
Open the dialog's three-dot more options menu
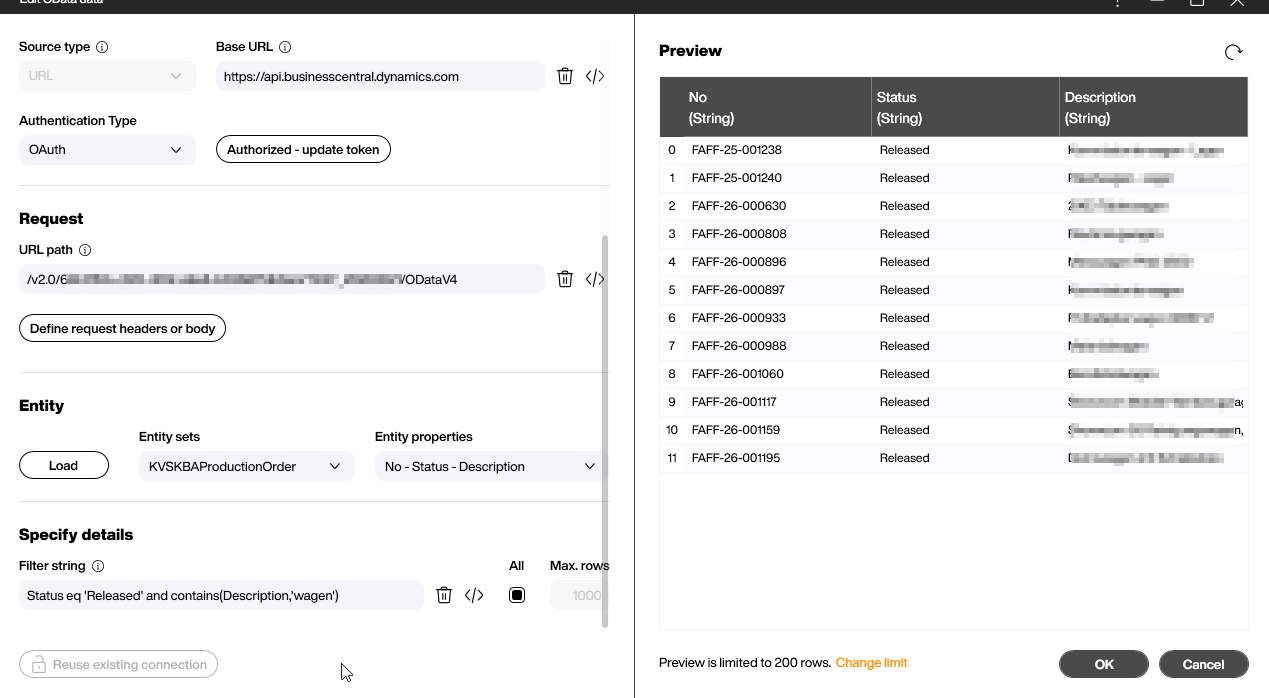click(x=1117, y=3)
